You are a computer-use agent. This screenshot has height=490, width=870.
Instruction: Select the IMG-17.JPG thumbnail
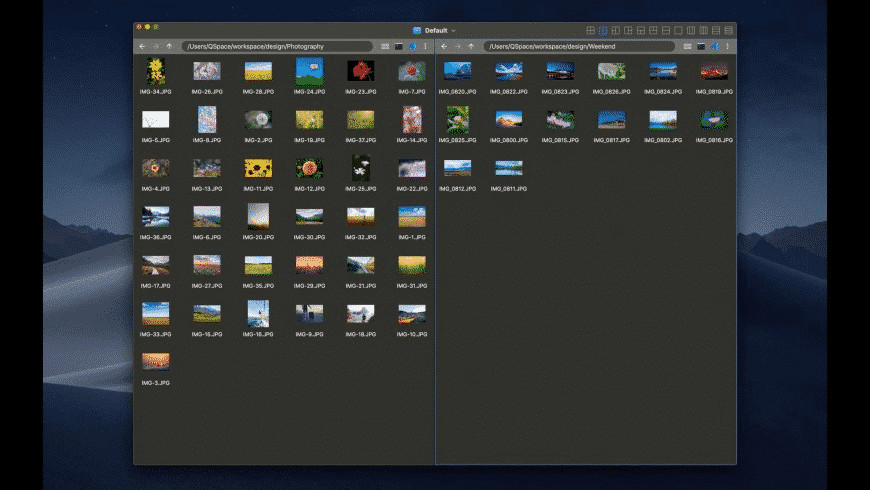point(155,265)
